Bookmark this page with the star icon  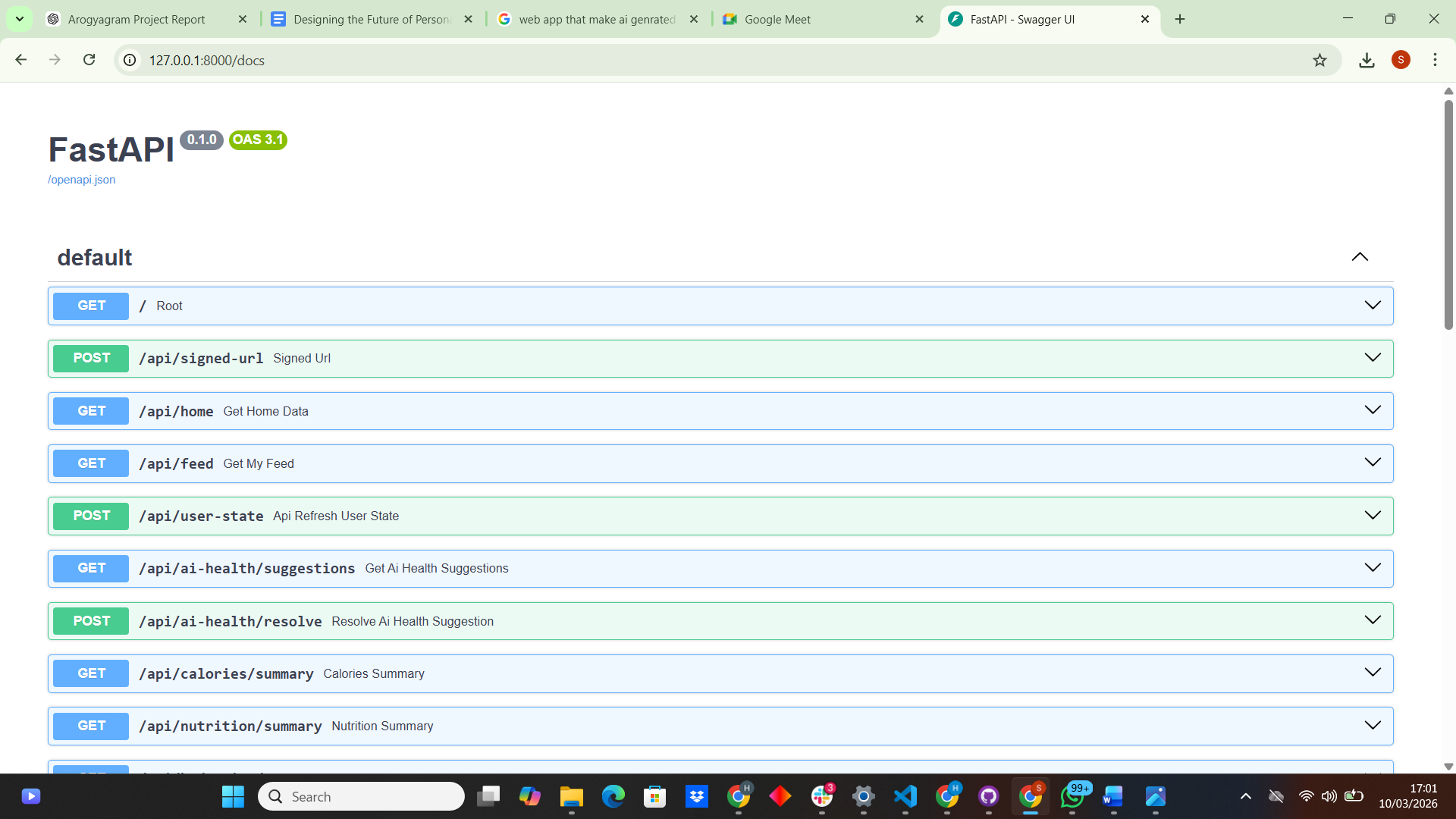click(1319, 60)
